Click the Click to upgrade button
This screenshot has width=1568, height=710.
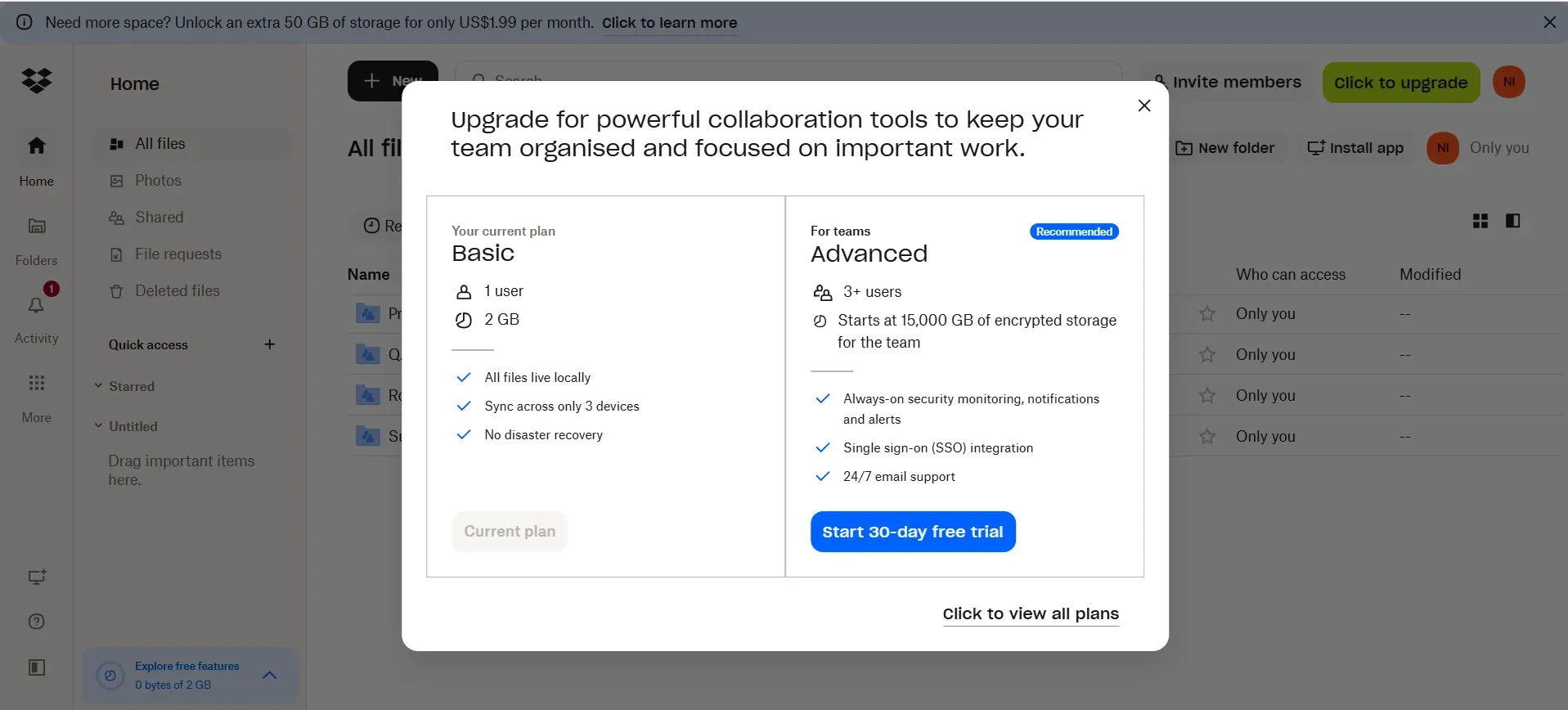[1401, 83]
